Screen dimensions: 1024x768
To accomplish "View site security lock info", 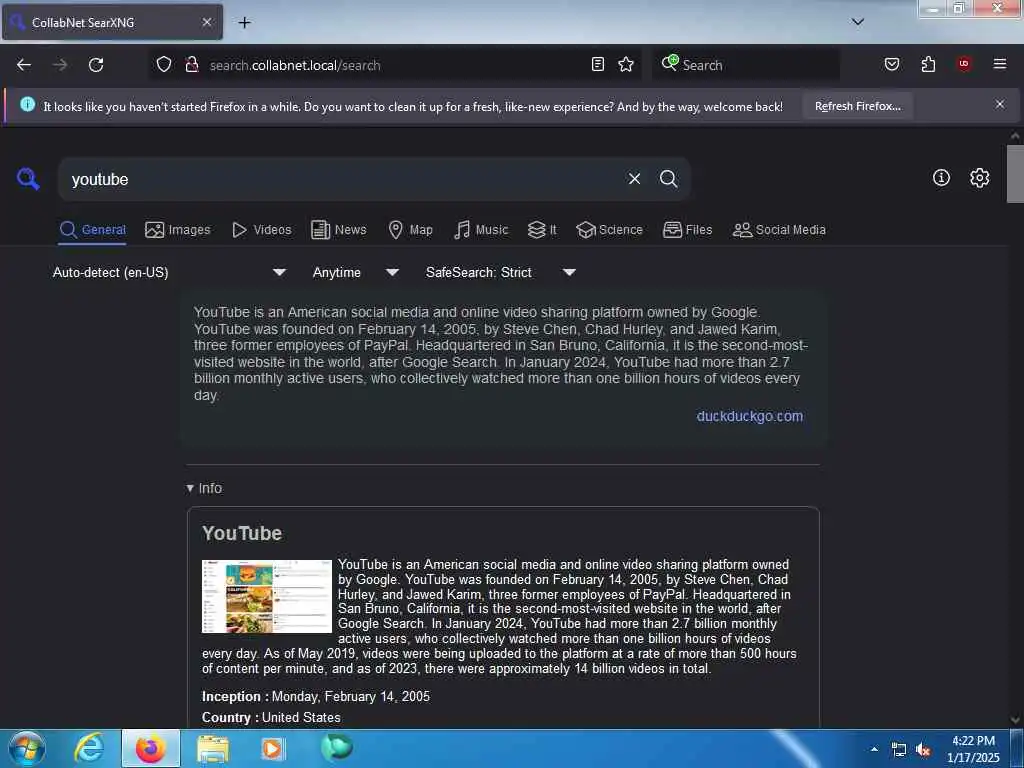I will [191, 65].
